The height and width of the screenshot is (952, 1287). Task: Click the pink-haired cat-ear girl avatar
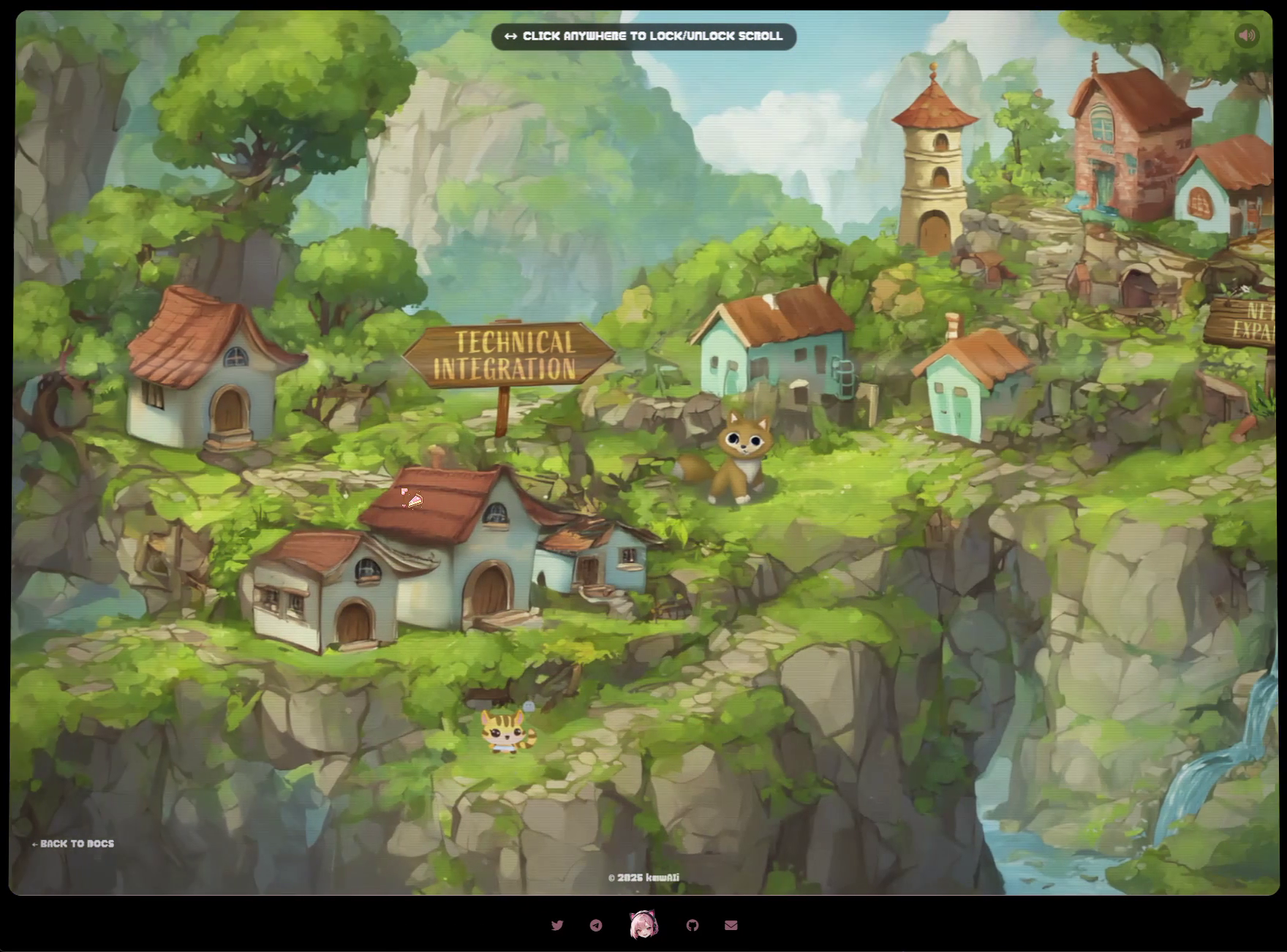click(x=644, y=924)
